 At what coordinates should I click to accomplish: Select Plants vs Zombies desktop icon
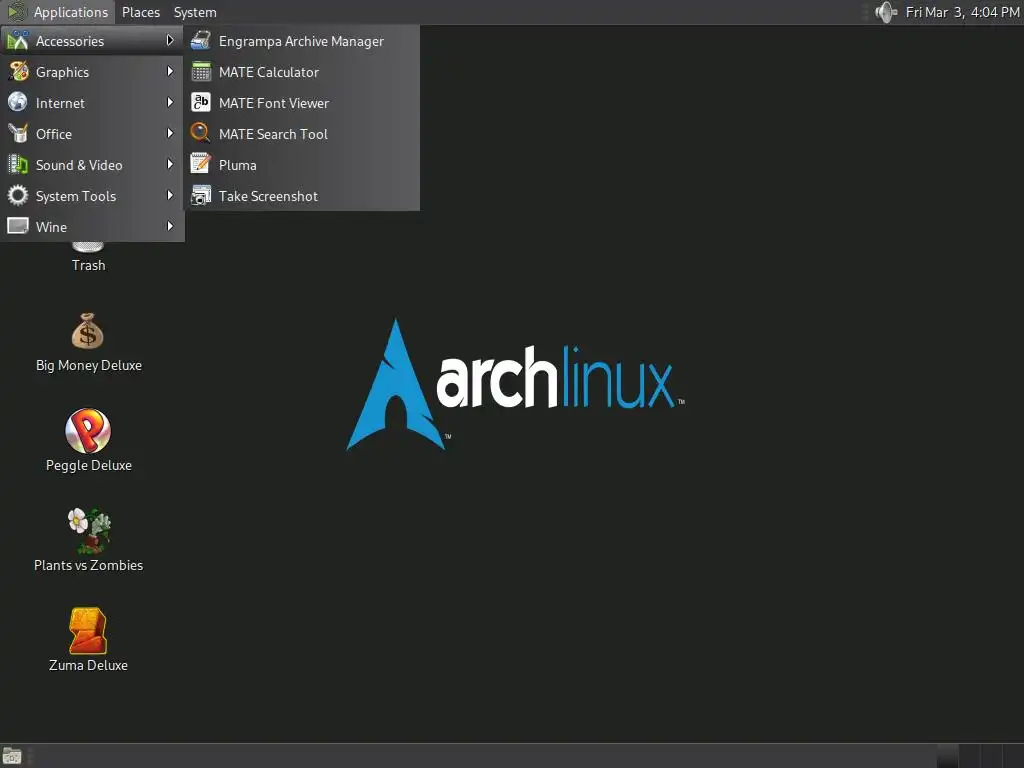tap(89, 530)
